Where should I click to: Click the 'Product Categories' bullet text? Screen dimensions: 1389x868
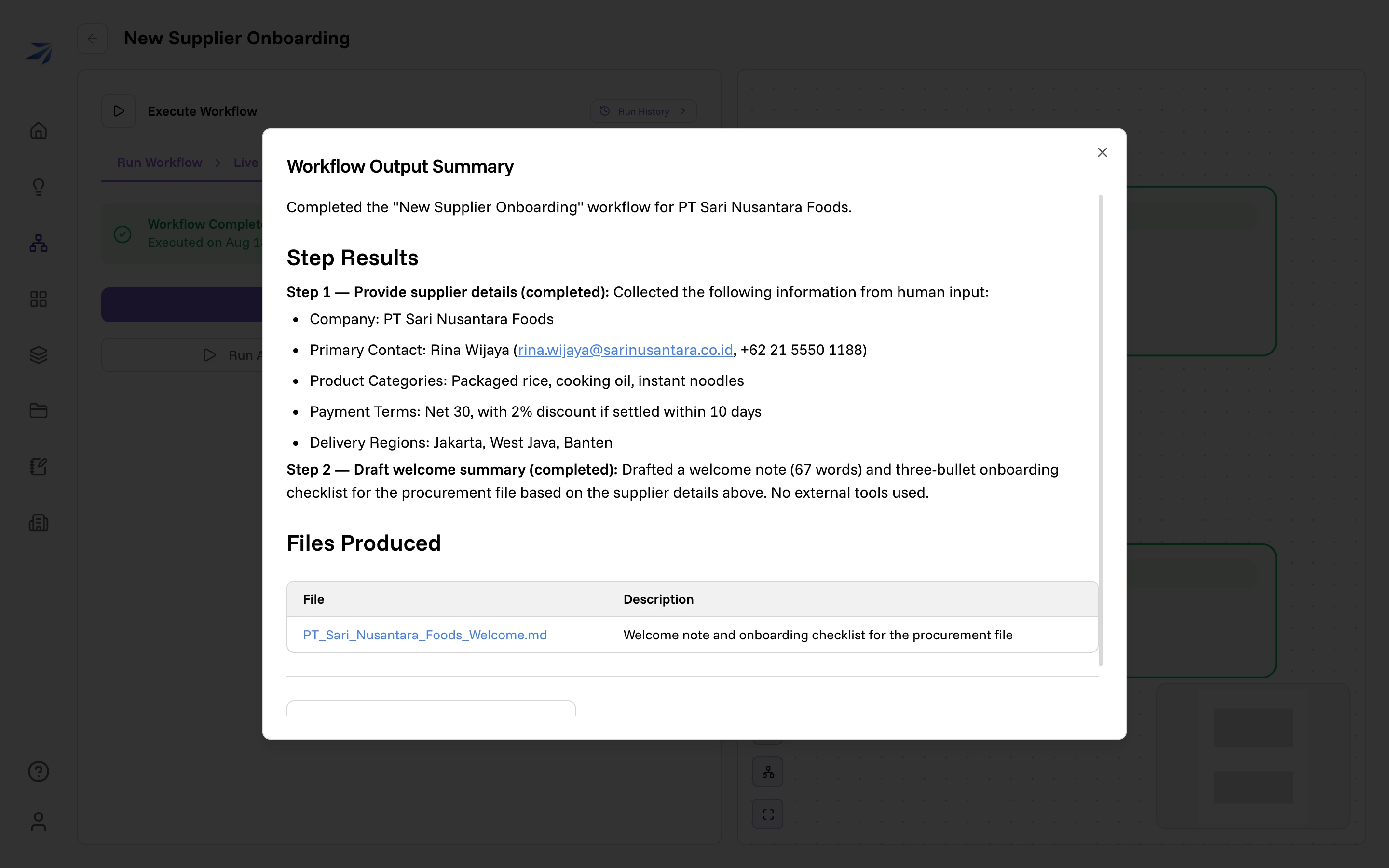[x=527, y=380]
